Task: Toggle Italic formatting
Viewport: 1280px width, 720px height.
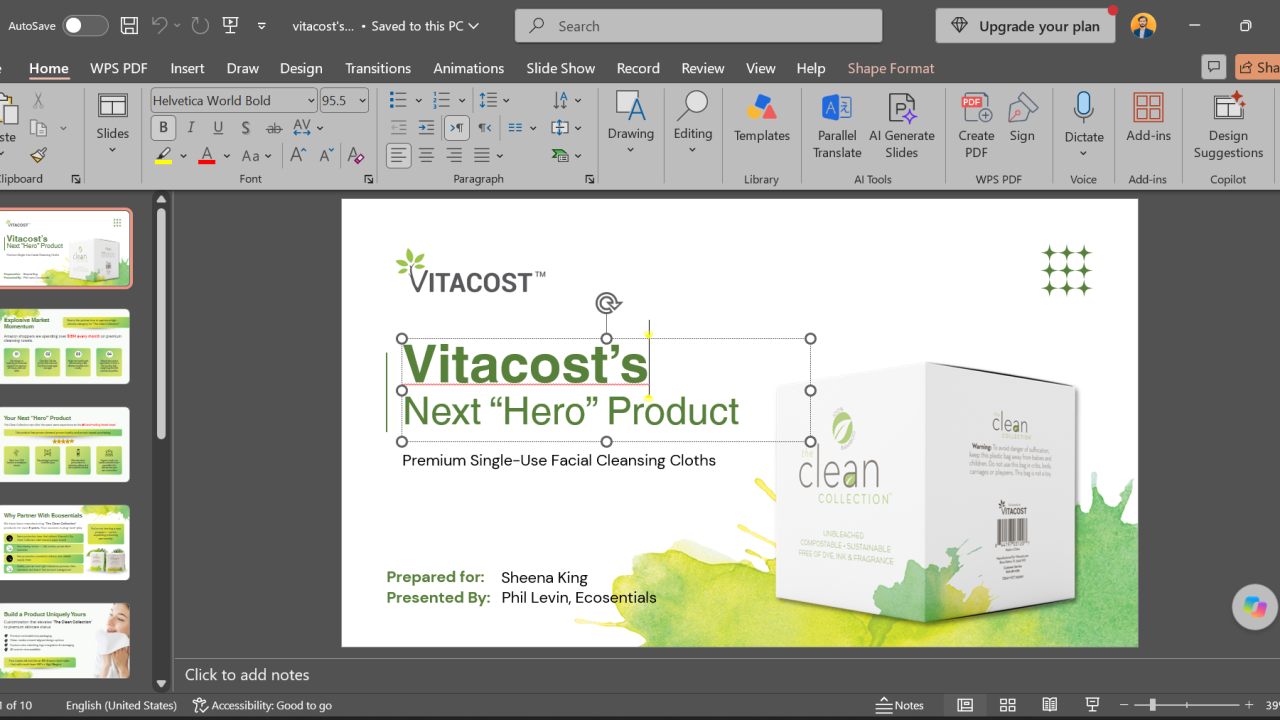Action: (x=190, y=128)
